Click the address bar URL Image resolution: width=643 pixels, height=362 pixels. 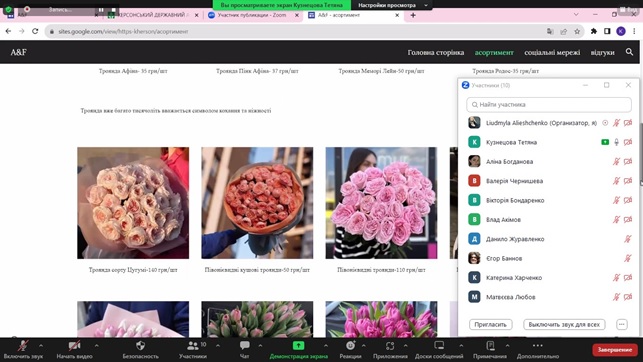click(x=123, y=32)
